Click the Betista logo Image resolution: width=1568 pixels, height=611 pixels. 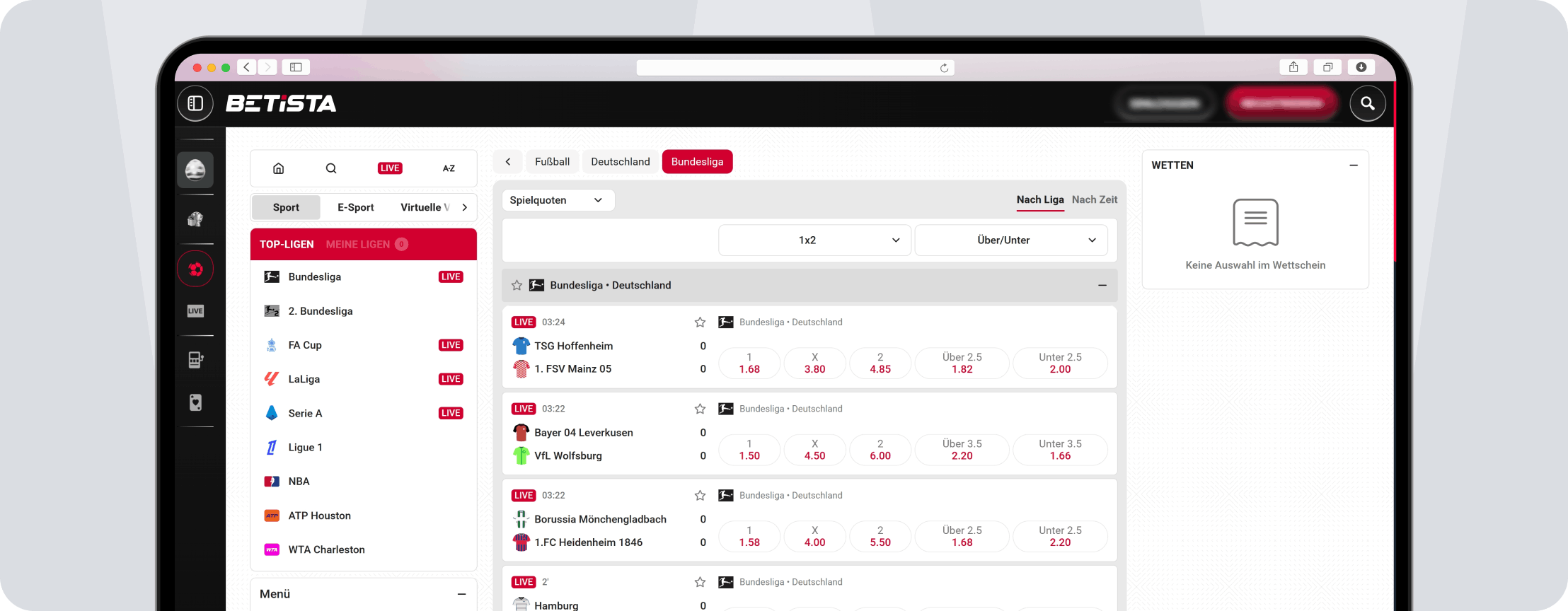point(281,103)
